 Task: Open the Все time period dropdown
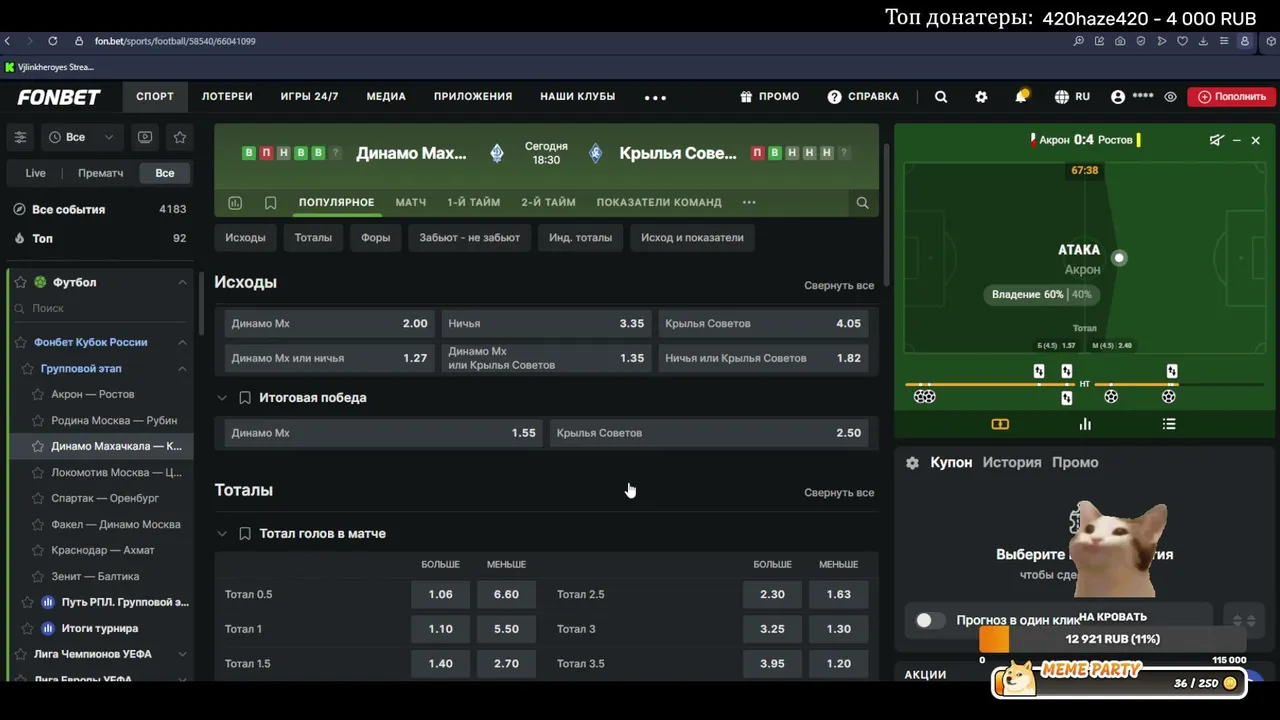pyautogui.click(x=81, y=137)
